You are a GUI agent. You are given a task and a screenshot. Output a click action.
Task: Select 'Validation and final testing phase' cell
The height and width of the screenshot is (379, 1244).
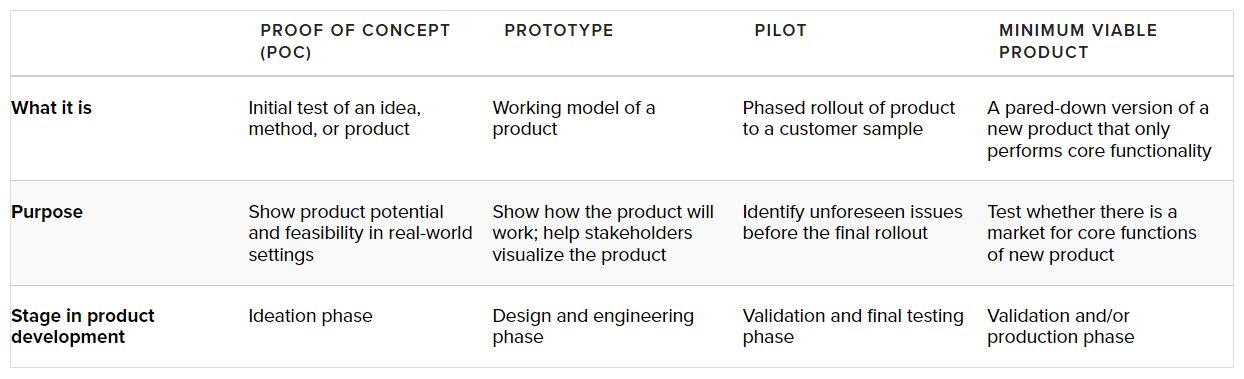[853, 326]
